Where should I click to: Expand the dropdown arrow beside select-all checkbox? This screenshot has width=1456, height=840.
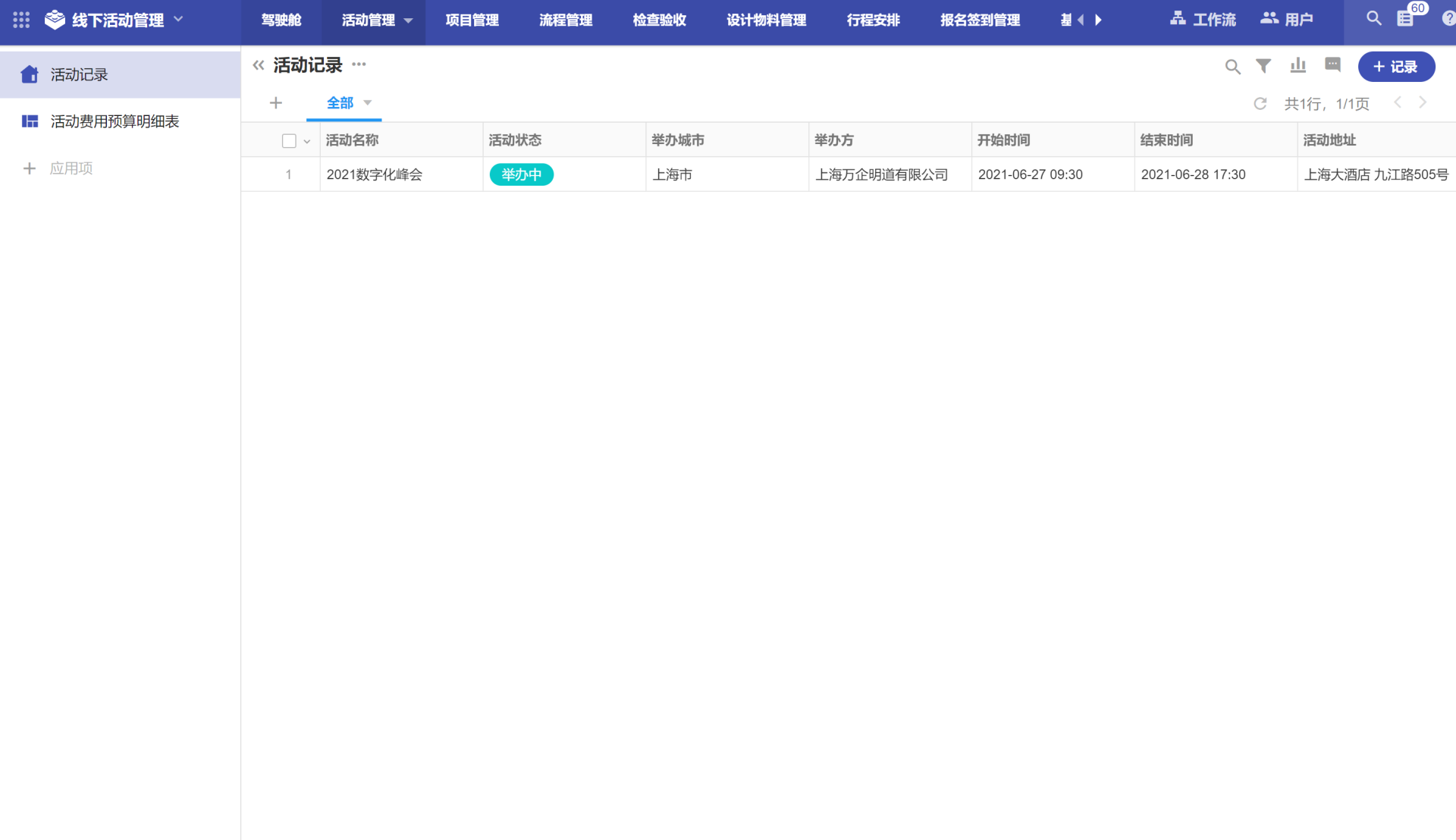pyautogui.click(x=307, y=142)
